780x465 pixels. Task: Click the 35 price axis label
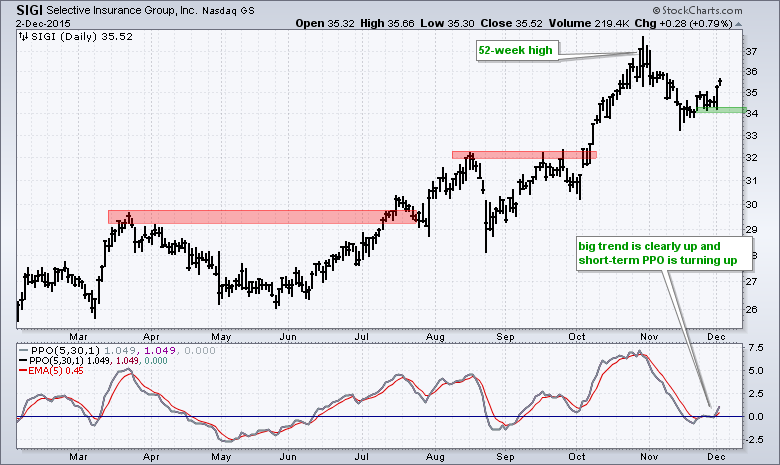click(752, 93)
